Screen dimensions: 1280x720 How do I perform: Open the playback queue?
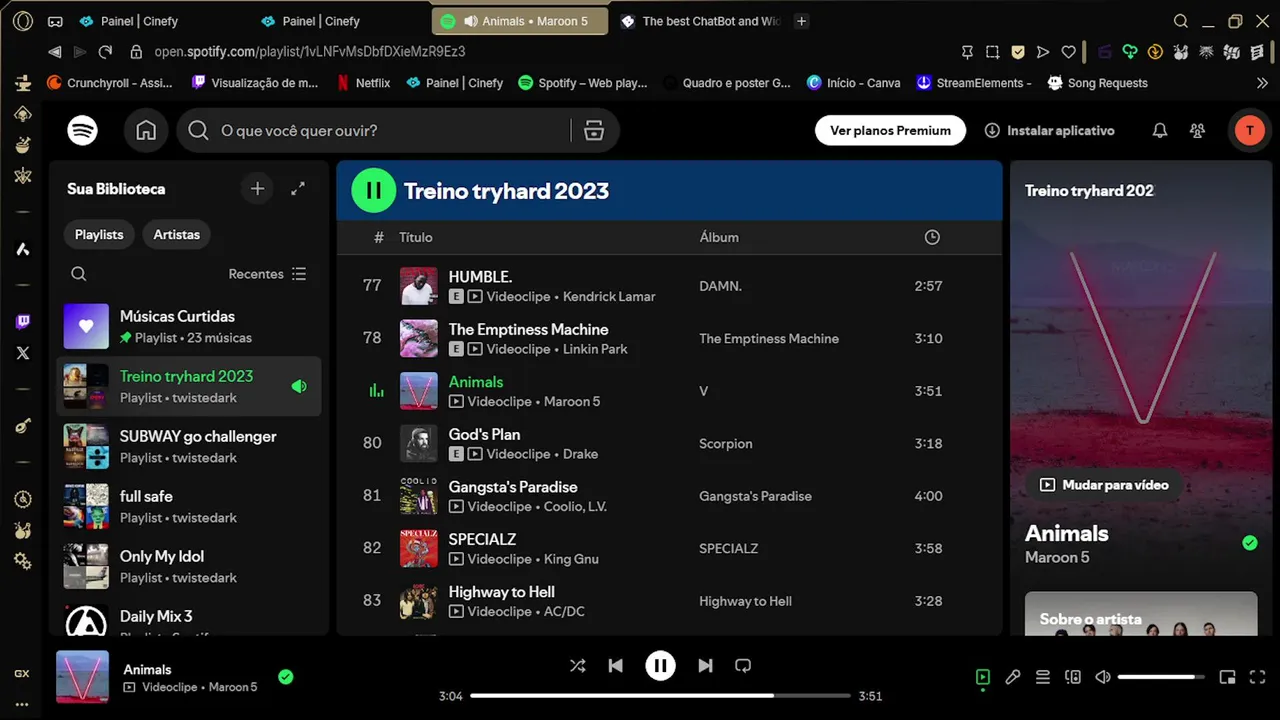(x=1043, y=677)
